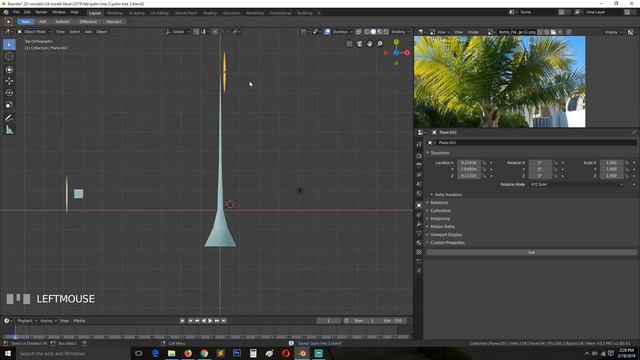
Task: Open the Object properties tab icon
Action: [419, 205]
